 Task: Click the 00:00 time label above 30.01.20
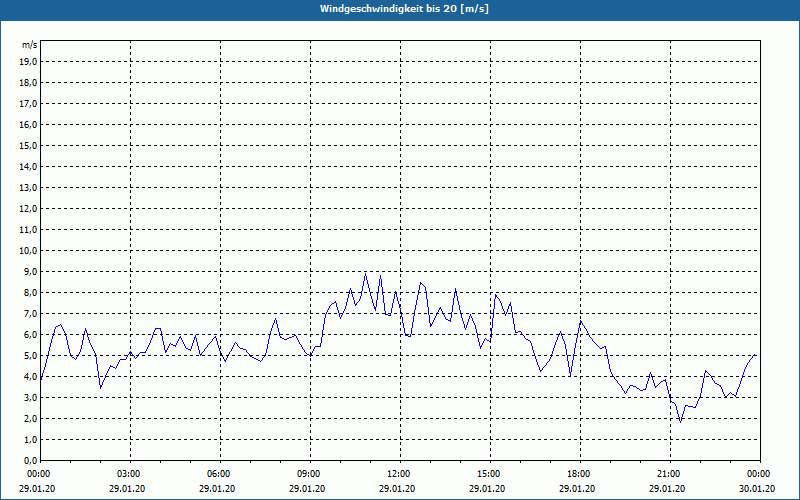pyautogui.click(x=760, y=474)
